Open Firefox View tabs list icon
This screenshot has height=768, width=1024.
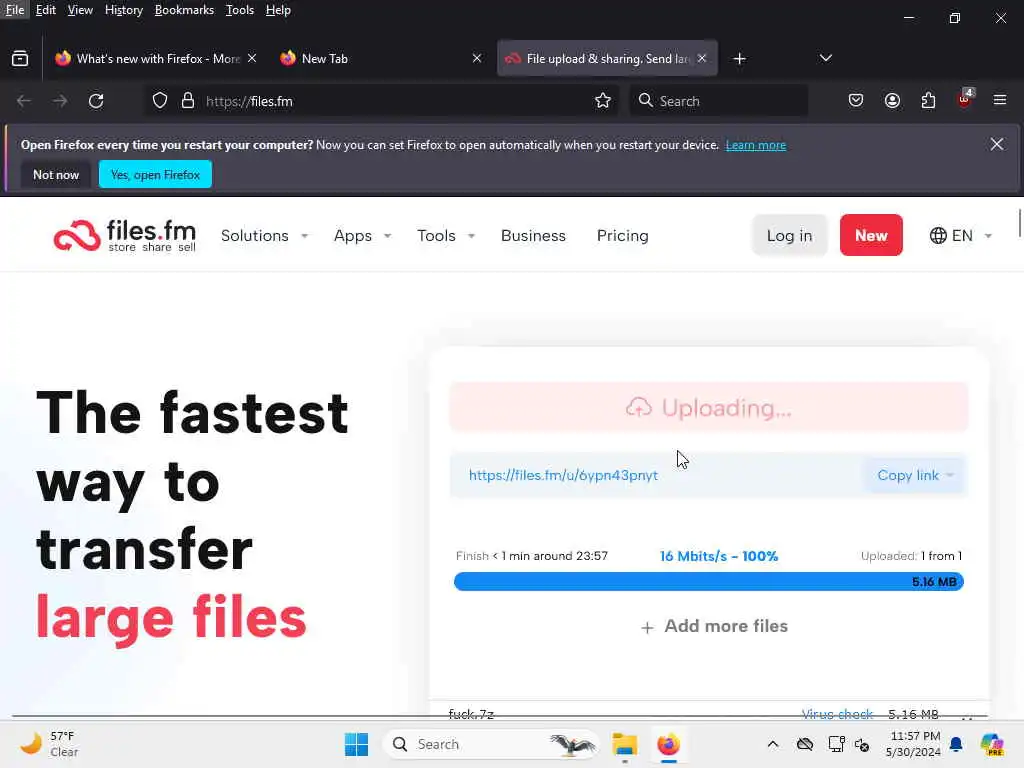point(20,59)
